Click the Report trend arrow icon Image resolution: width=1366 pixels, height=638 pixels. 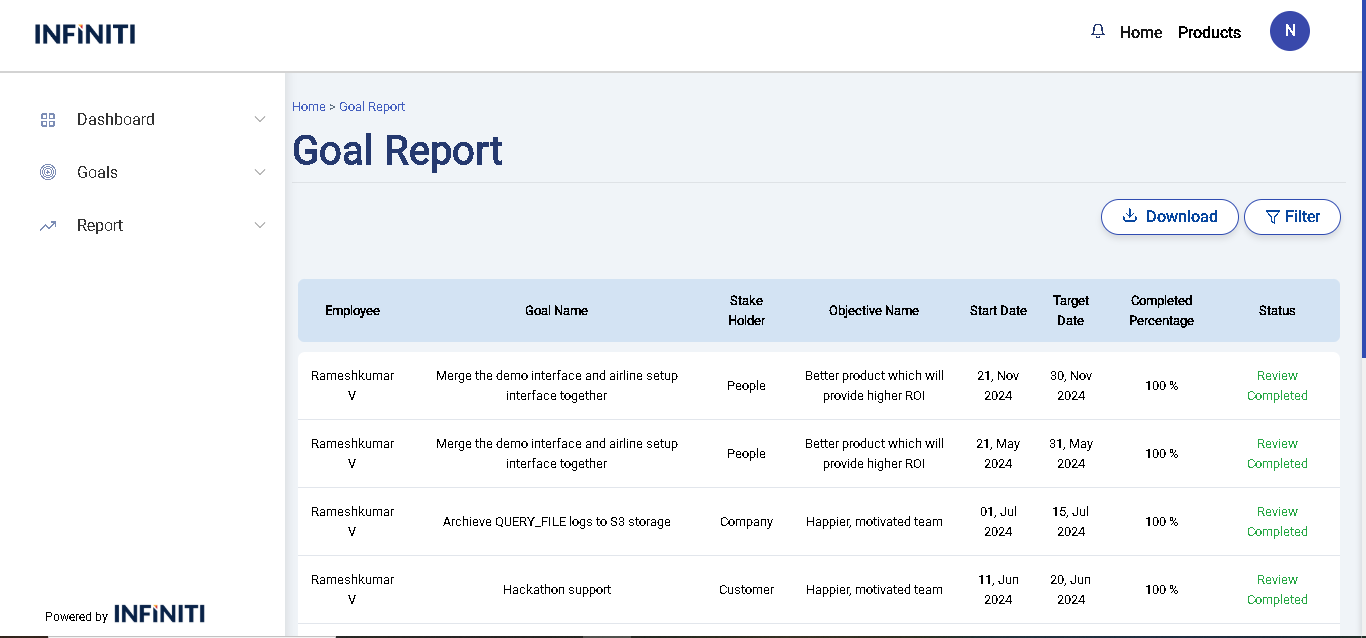[48, 226]
